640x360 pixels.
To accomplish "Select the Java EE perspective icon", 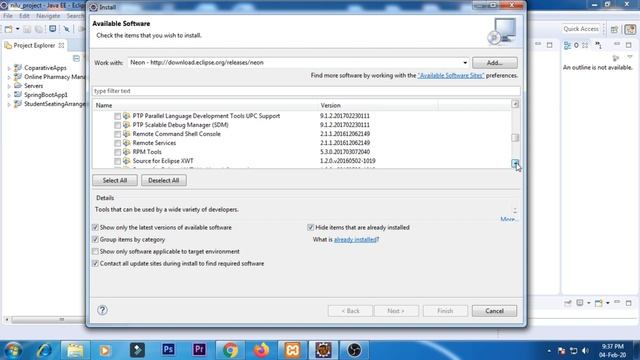I will (x=630, y=29).
